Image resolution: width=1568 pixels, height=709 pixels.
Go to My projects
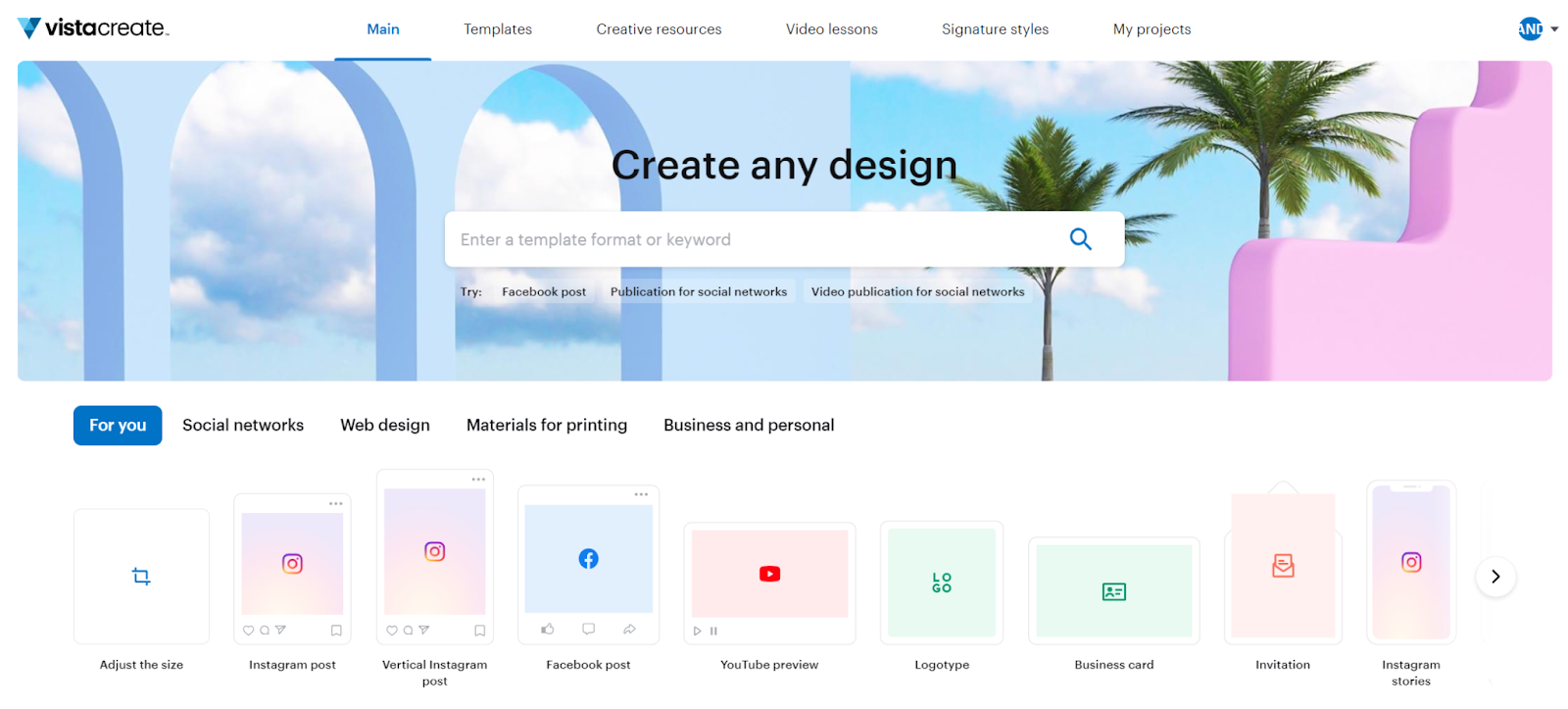click(1151, 29)
